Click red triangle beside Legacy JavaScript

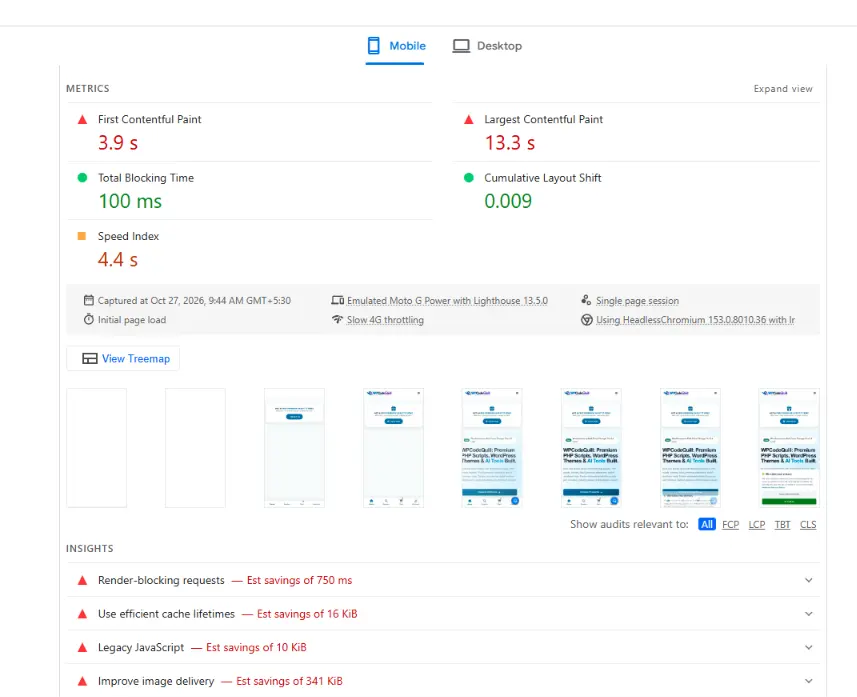(83, 648)
